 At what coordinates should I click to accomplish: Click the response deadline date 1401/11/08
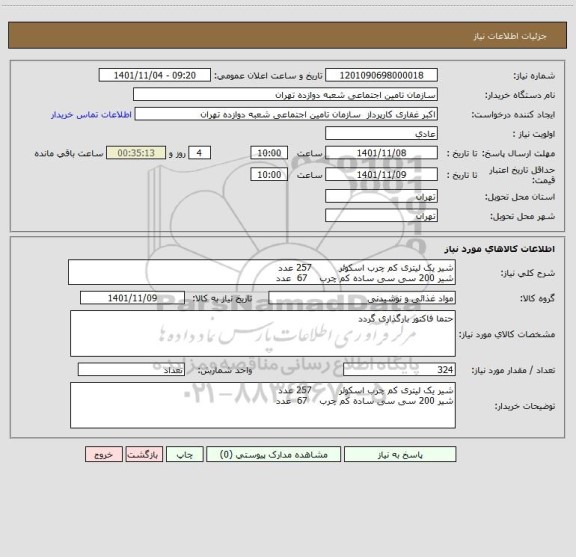pyautogui.click(x=381, y=153)
